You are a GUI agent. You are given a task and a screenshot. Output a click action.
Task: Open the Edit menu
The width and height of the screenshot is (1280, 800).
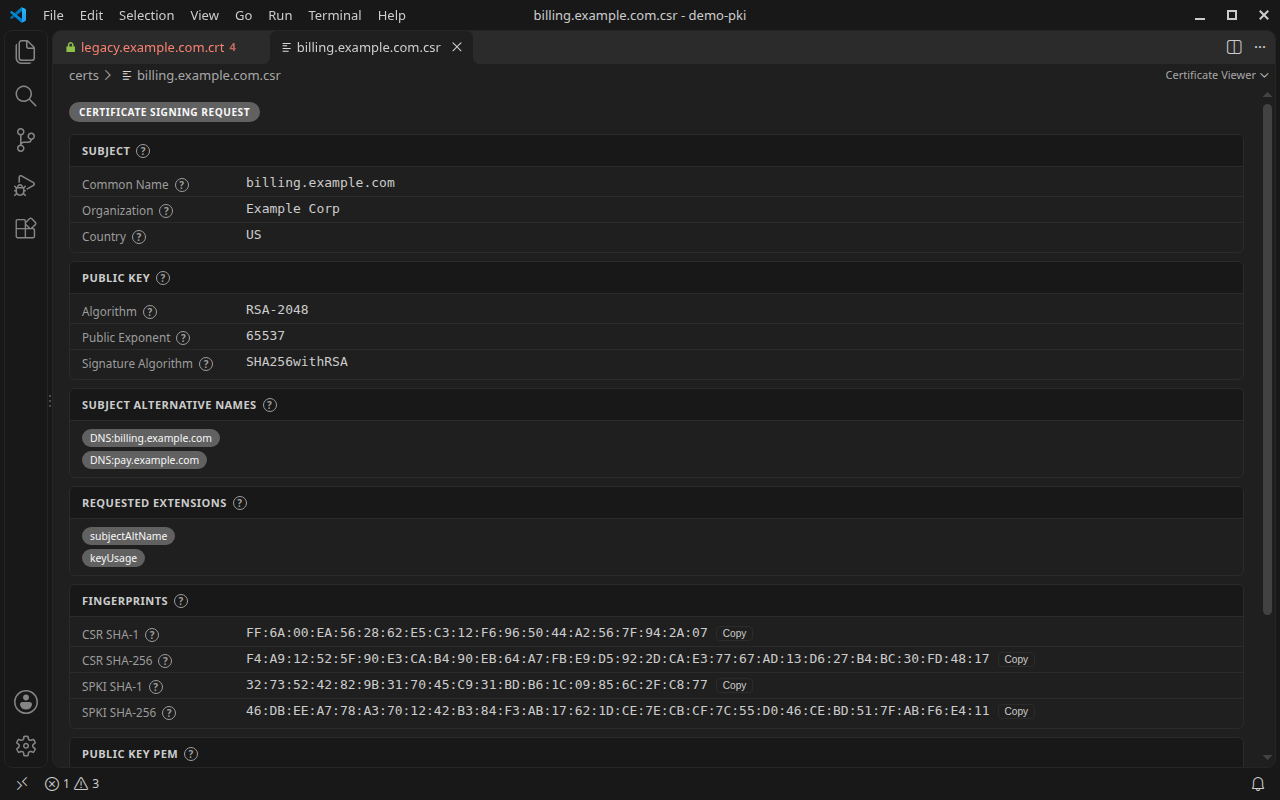[91, 15]
